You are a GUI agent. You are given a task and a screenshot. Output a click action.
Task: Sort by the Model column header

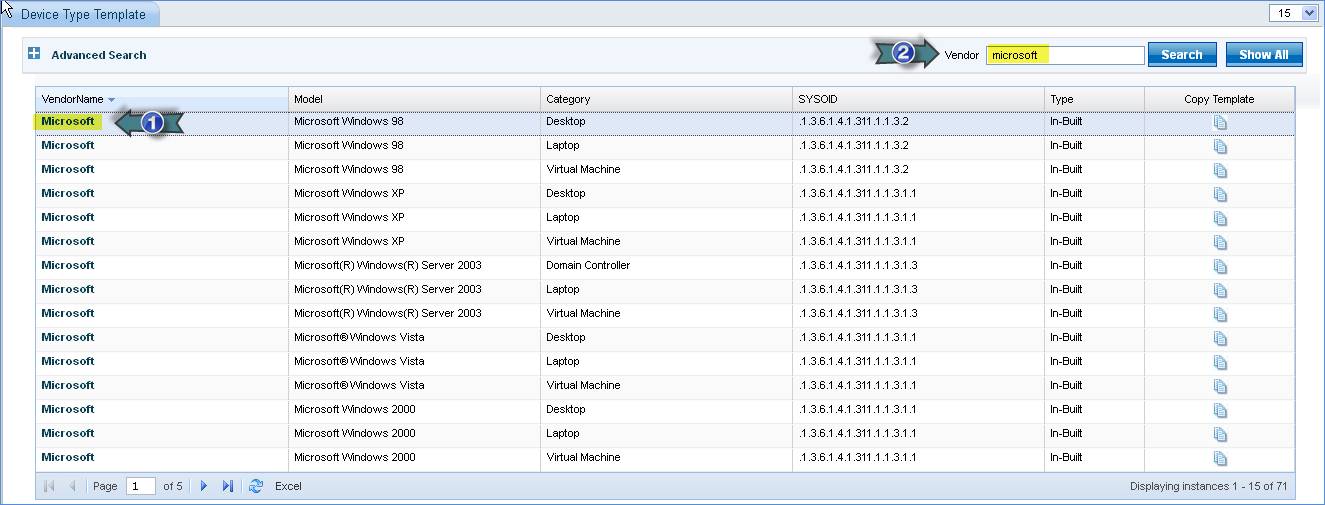[x=414, y=99]
